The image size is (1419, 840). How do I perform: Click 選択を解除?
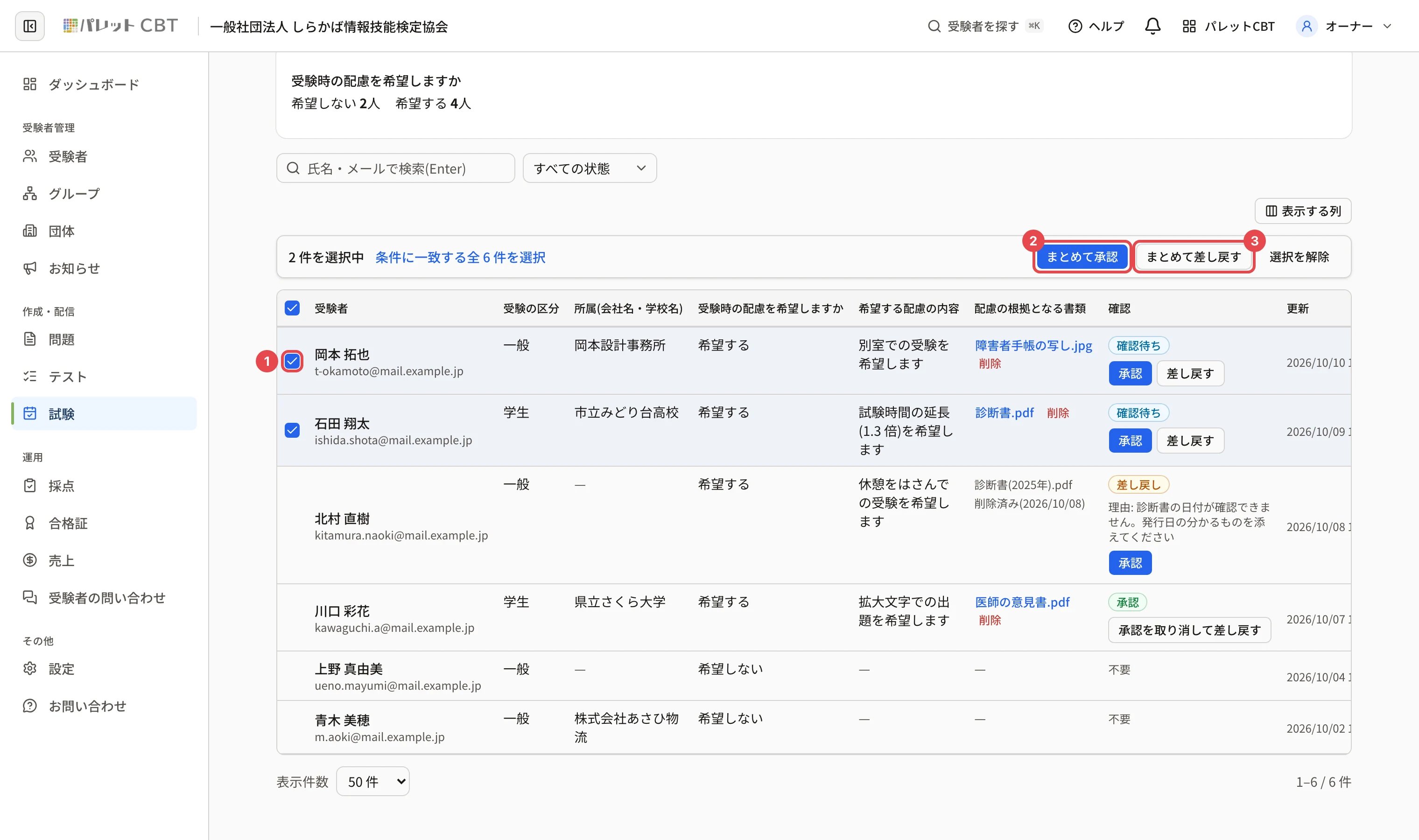pos(1299,257)
